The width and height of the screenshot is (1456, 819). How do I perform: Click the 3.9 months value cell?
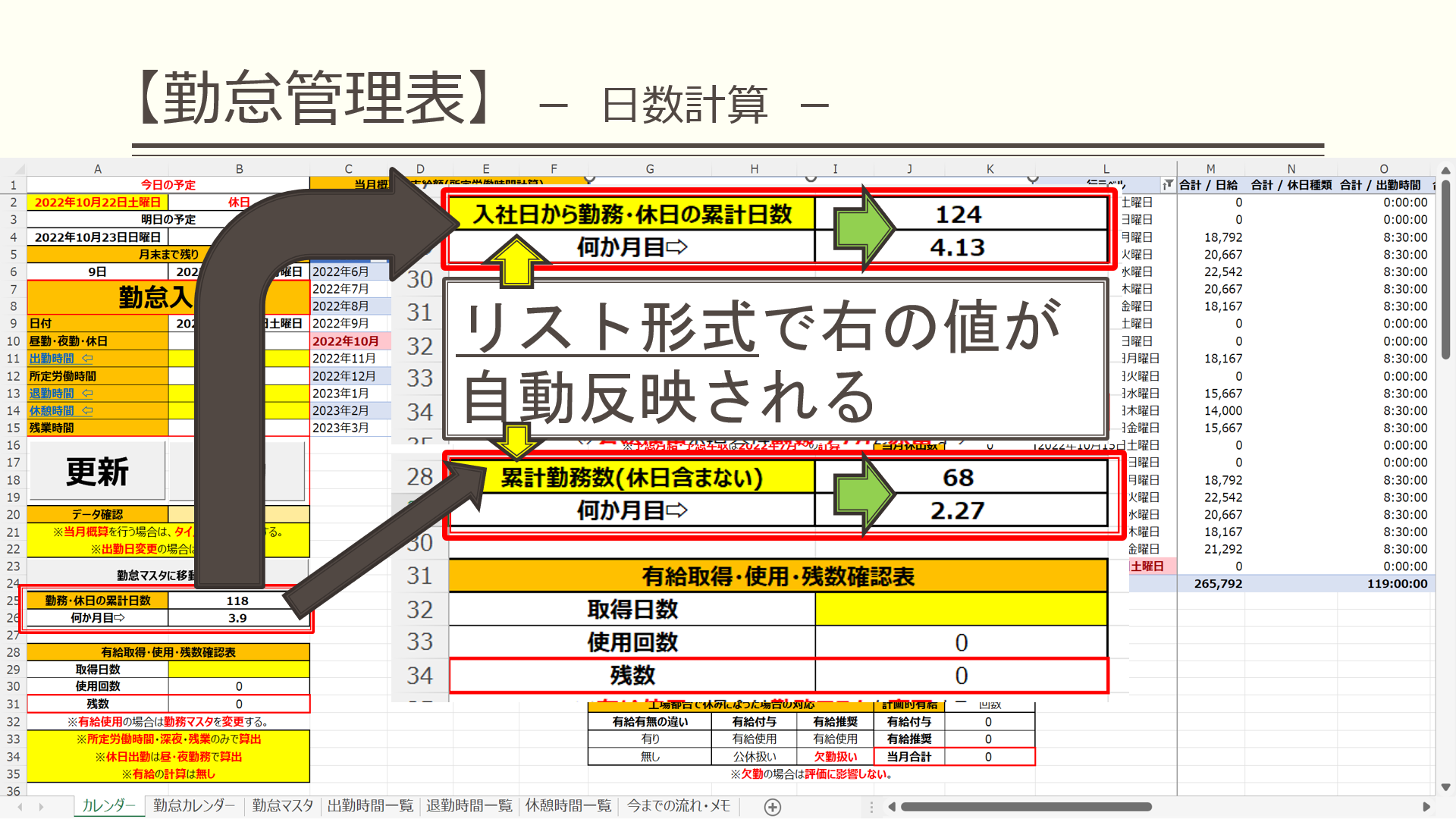pyautogui.click(x=237, y=618)
